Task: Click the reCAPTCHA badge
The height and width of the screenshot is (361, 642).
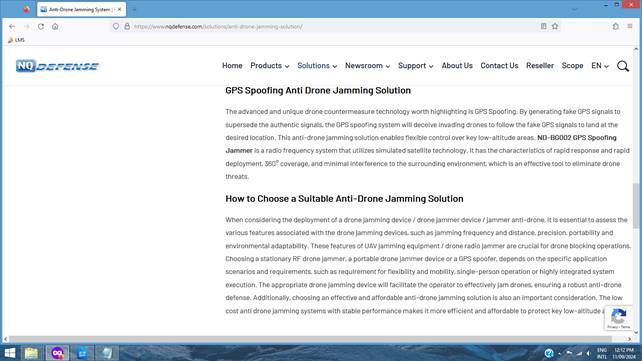Action: 618,318
